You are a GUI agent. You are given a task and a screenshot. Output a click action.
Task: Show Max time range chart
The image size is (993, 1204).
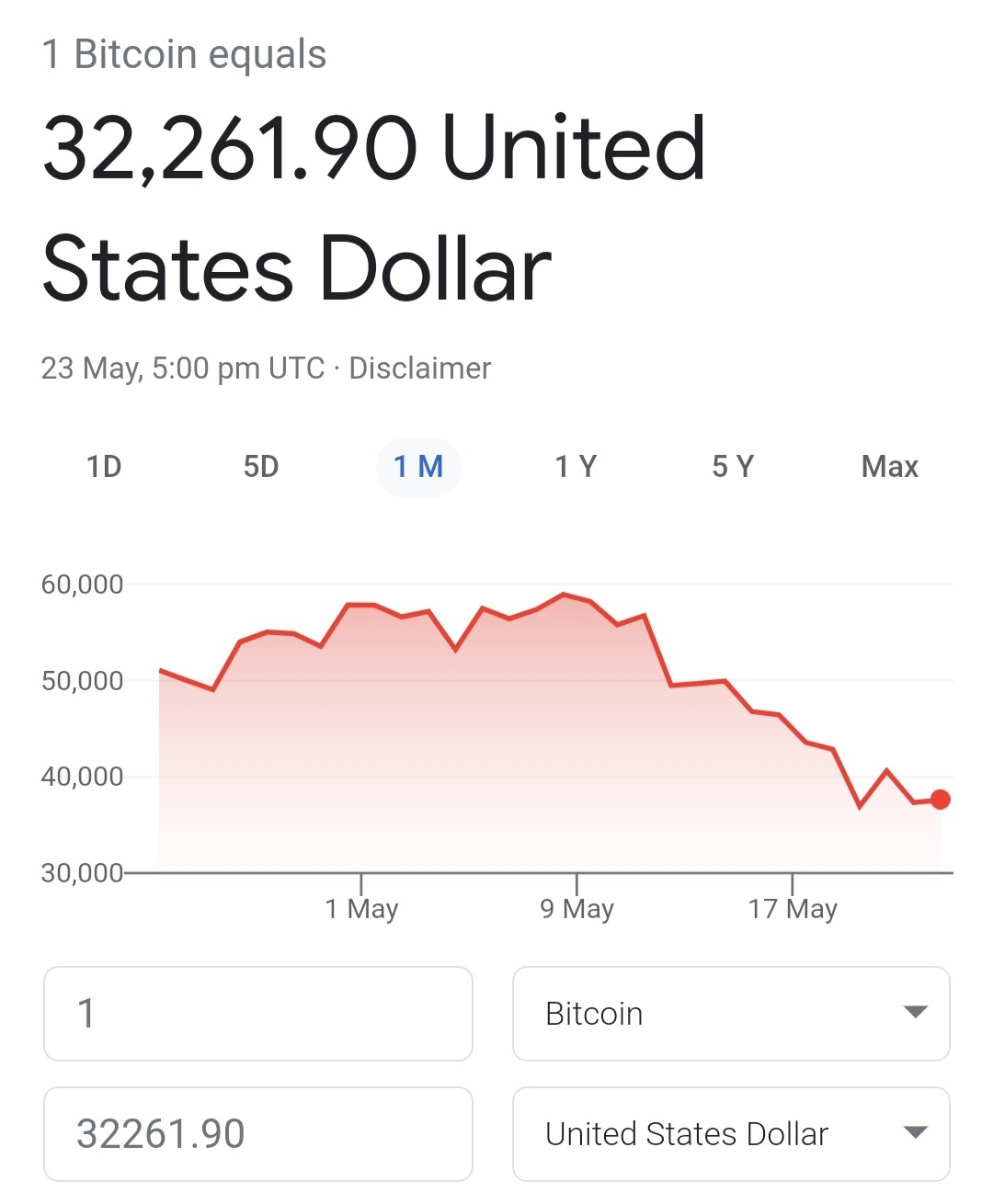pyautogui.click(x=889, y=467)
